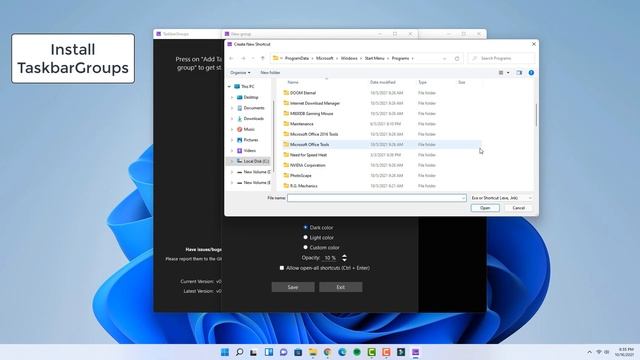Viewport: 640px width, 360px height.
Task: Show hidden system tray icons
Action: point(589,352)
